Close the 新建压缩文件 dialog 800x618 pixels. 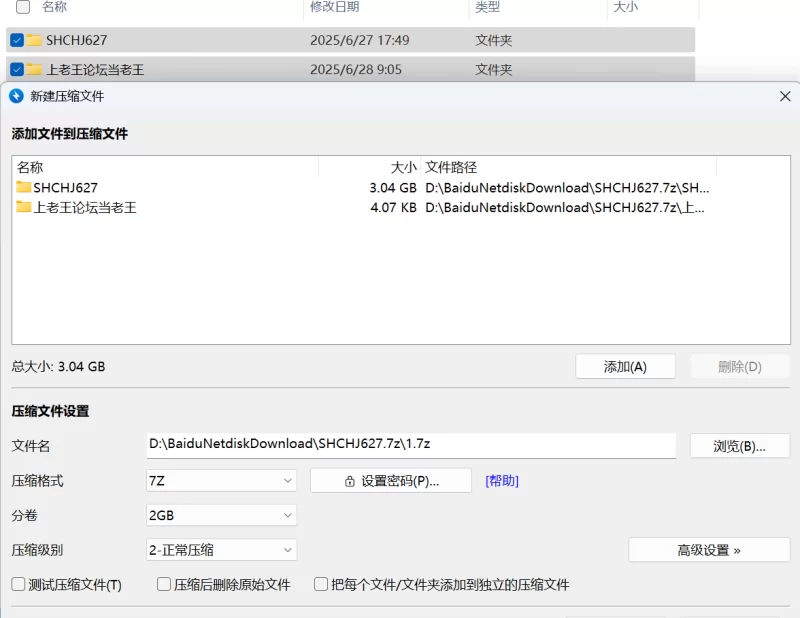[785, 96]
